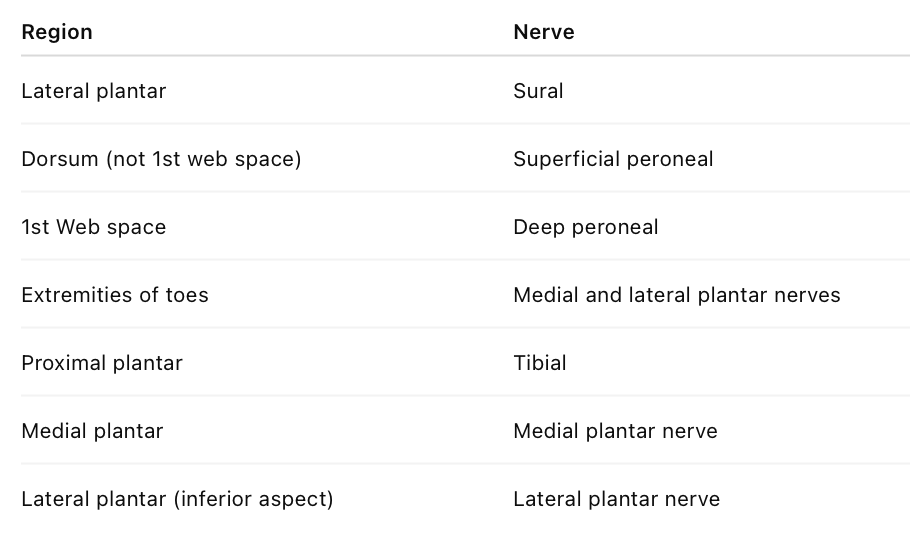Click the Deep peroneal cell
The height and width of the screenshot is (540, 910).
[x=586, y=227]
